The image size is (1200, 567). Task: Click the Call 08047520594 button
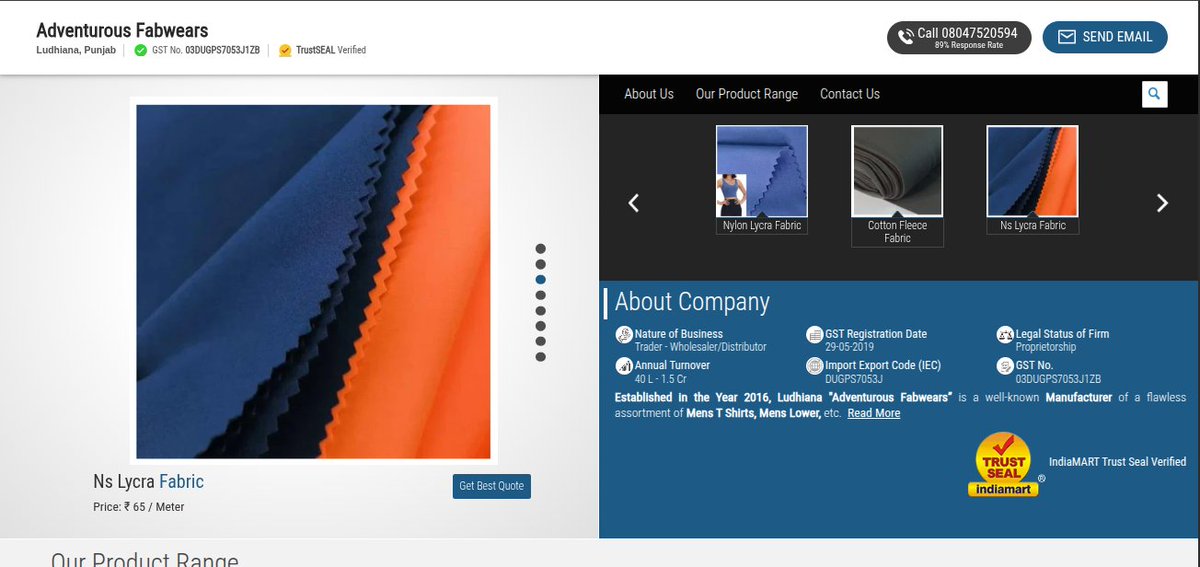pyautogui.click(x=959, y=38)
